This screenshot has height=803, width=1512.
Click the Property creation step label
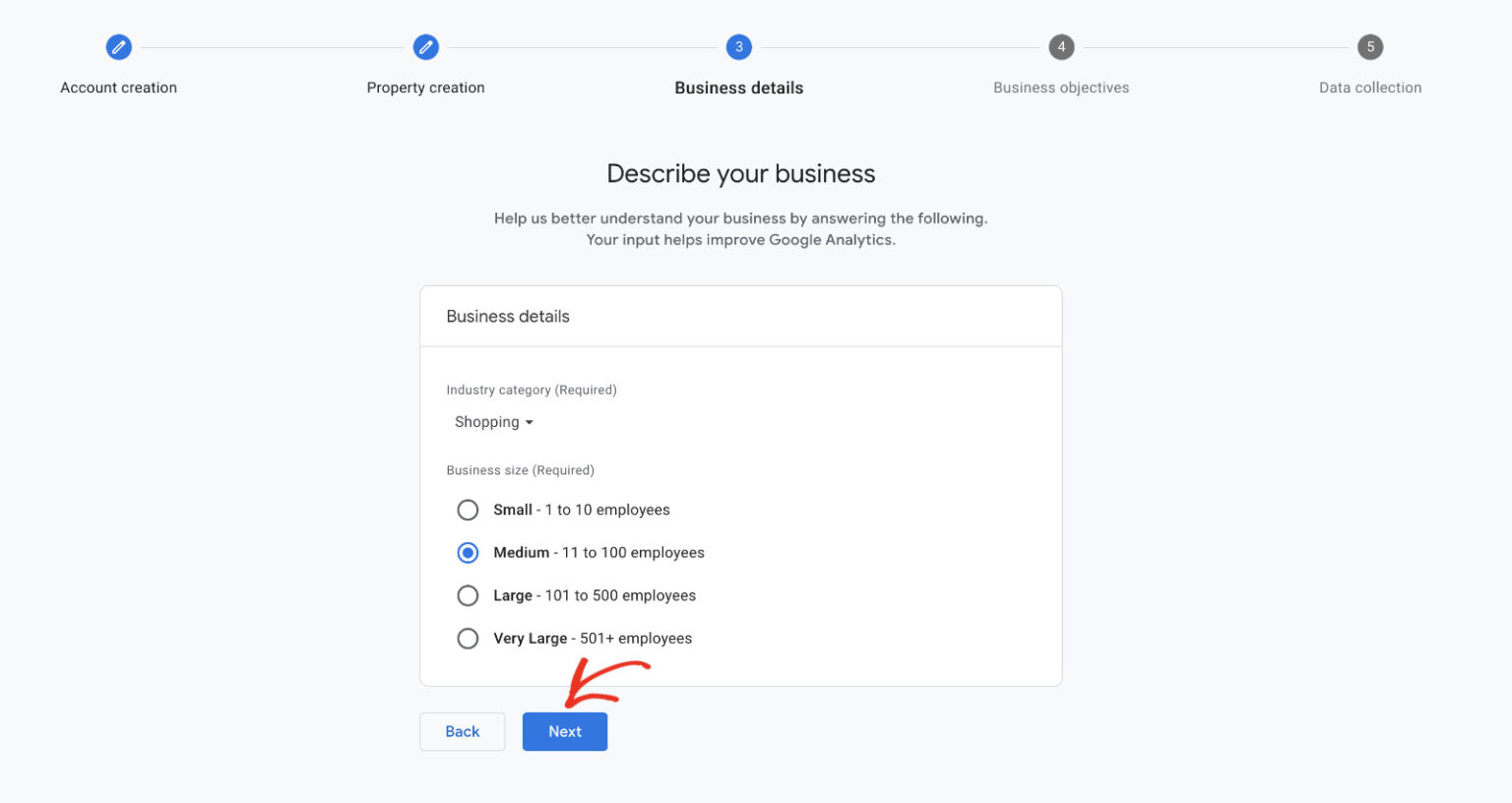[426, 87]
